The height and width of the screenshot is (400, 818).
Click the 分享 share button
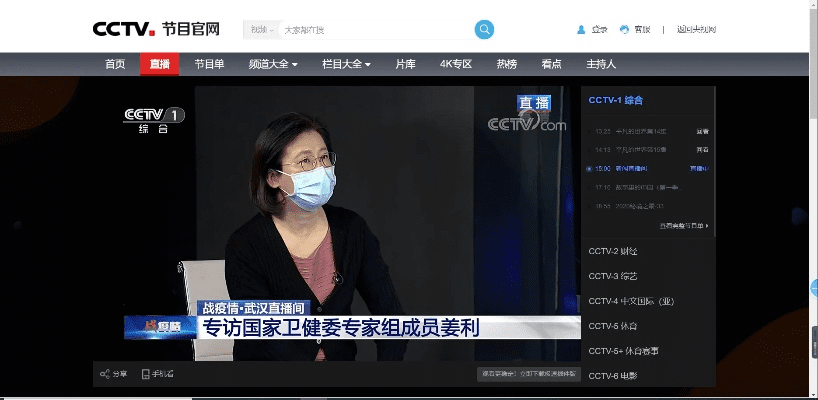pos(114,374)
